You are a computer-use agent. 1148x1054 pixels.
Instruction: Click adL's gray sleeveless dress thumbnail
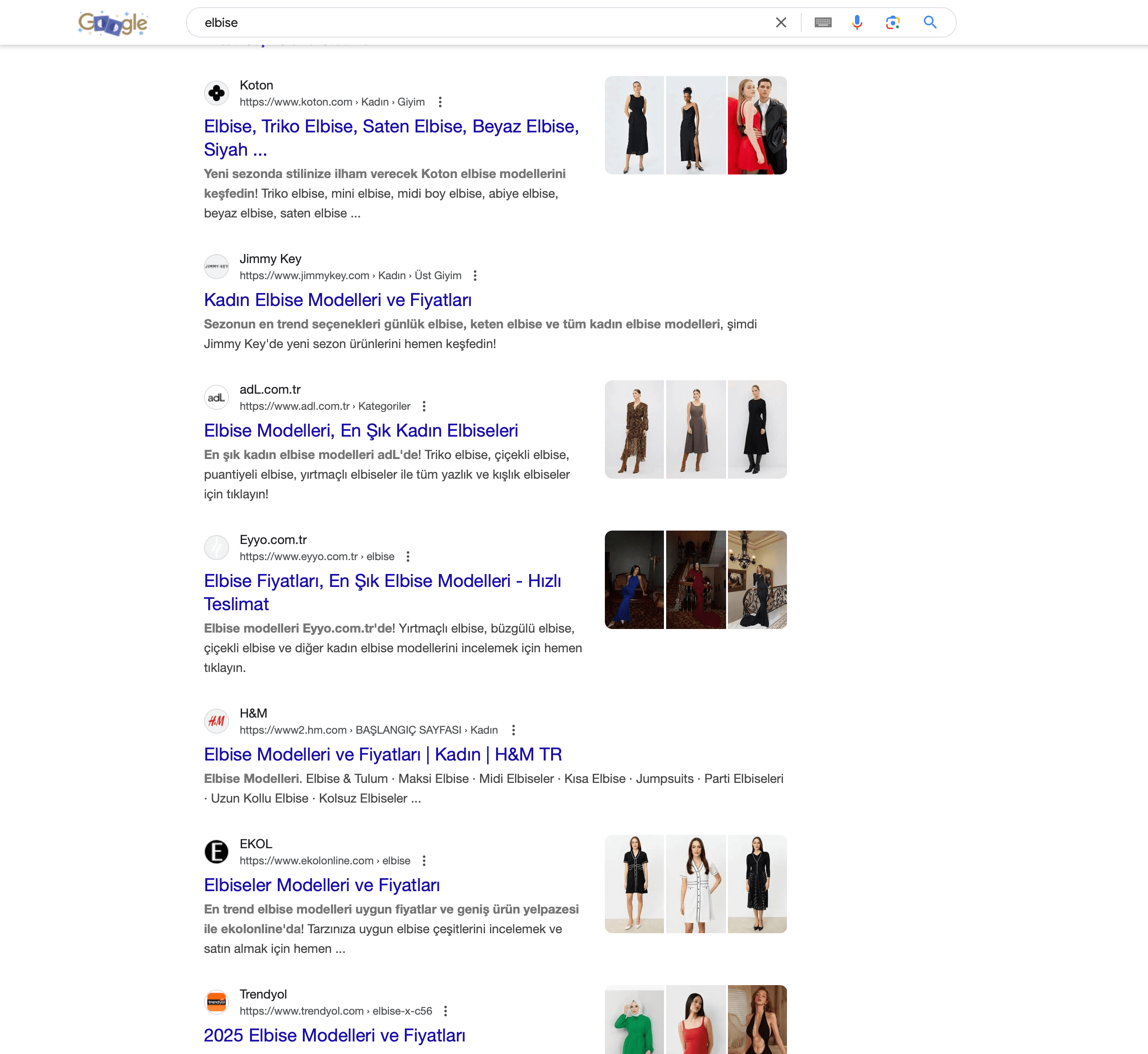coord(696,429)
